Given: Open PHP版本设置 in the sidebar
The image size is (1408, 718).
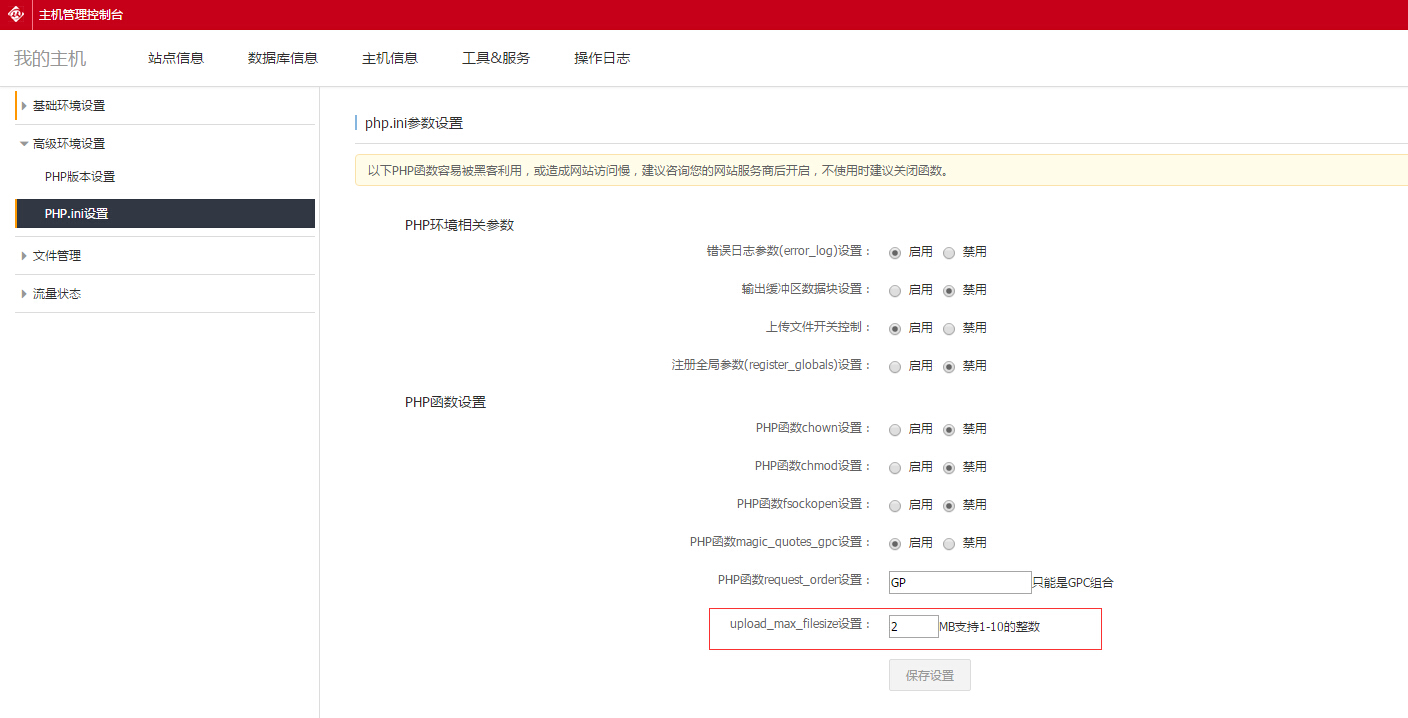Looking at the screenshot, I should tap(80, 177).
